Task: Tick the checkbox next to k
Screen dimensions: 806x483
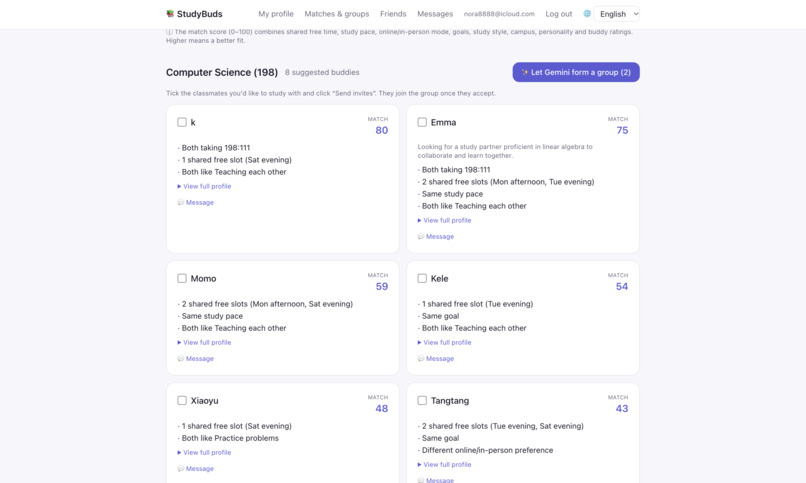Action: click(x=182, y=122)
